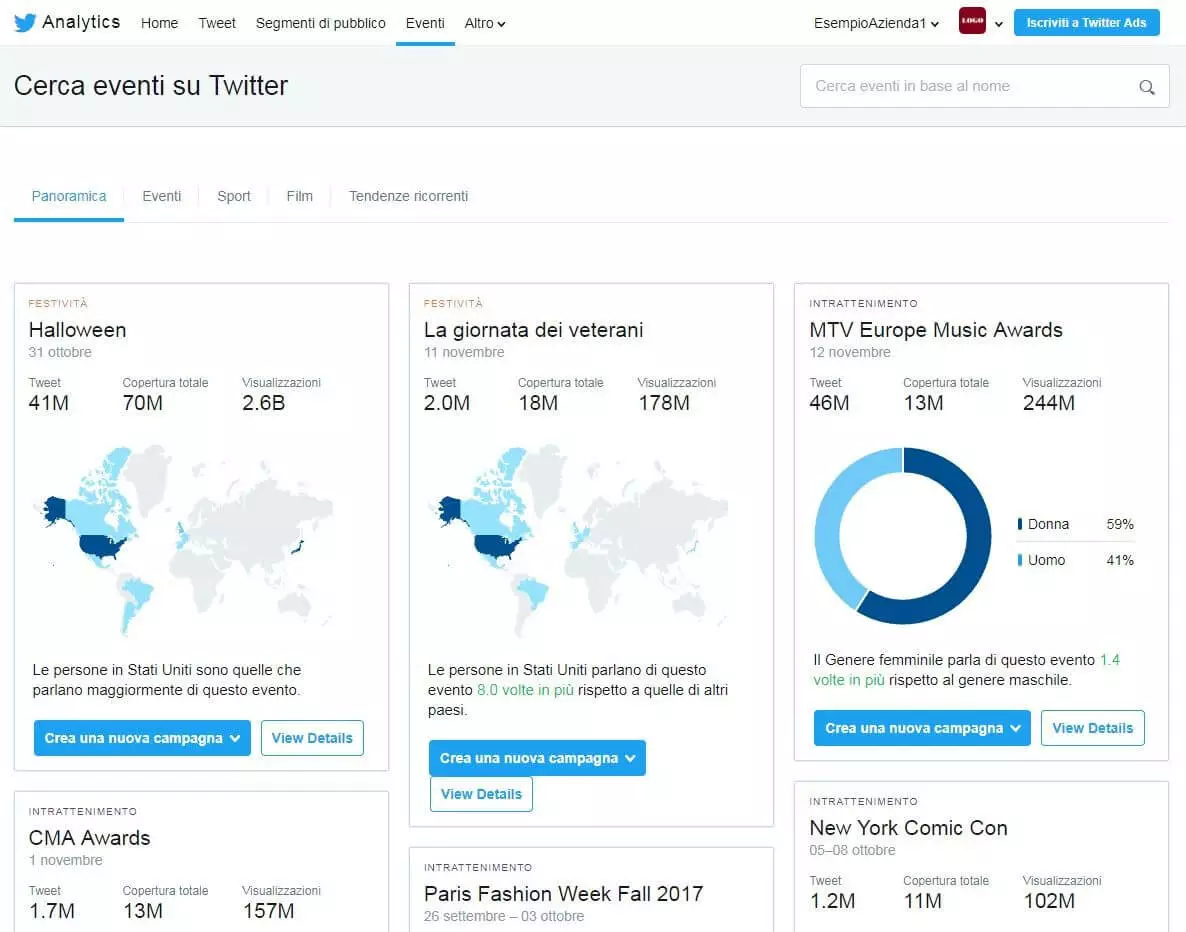View Details for Halloween event

click(x=312, y=738)
